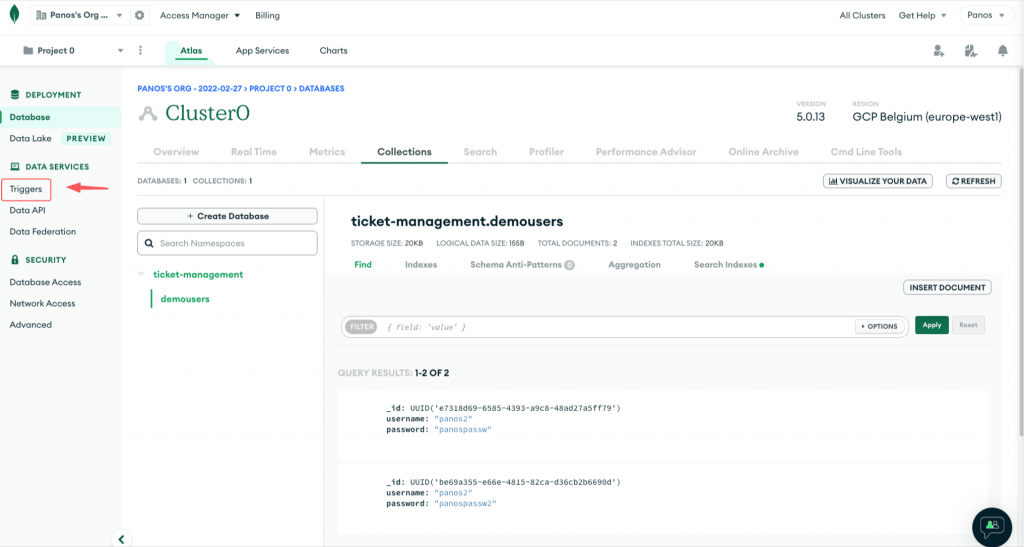Open the Search Indexes sub-tab
Viewport: 1024px width, 547px height.
[729, 264]
